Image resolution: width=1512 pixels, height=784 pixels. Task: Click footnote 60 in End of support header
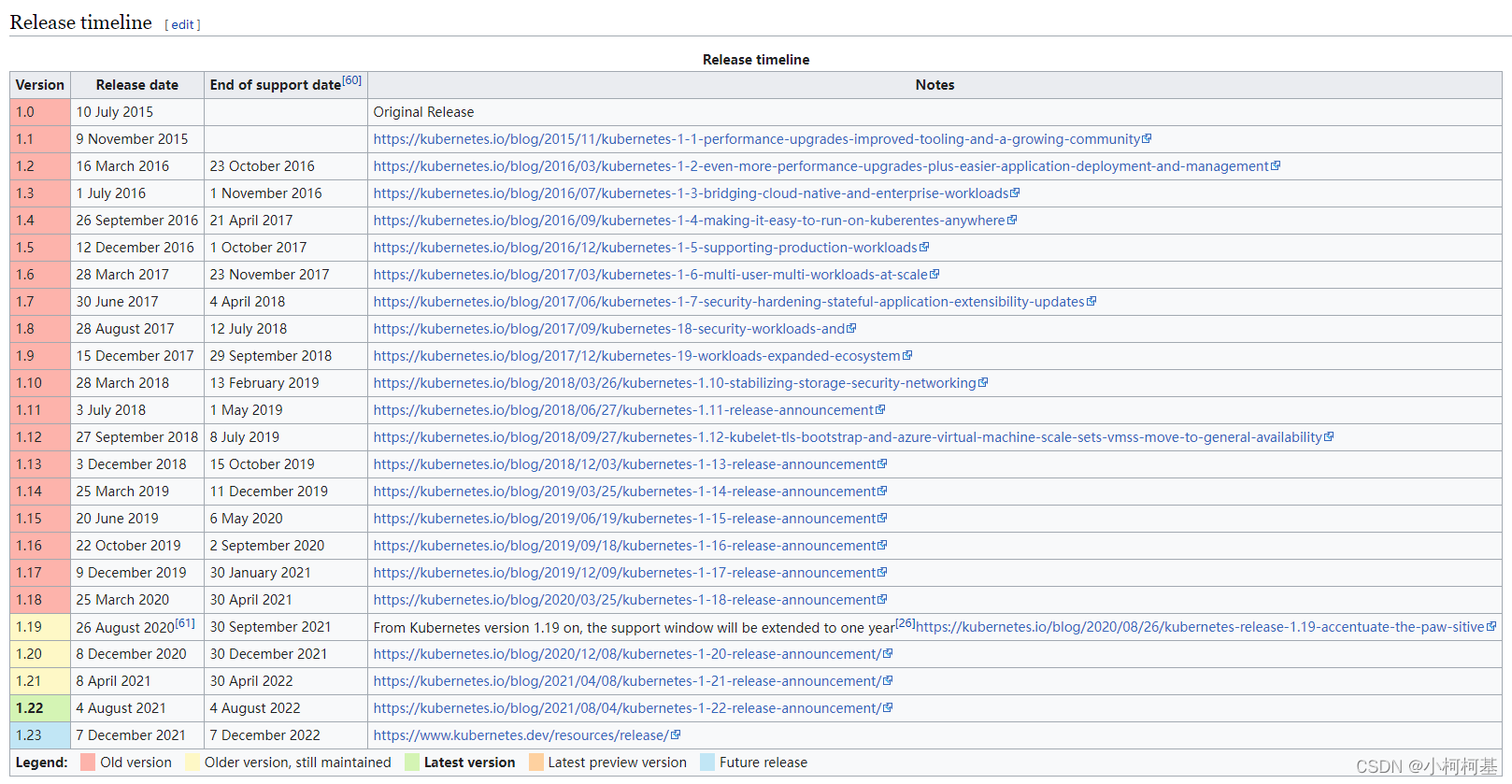(351, 80)
